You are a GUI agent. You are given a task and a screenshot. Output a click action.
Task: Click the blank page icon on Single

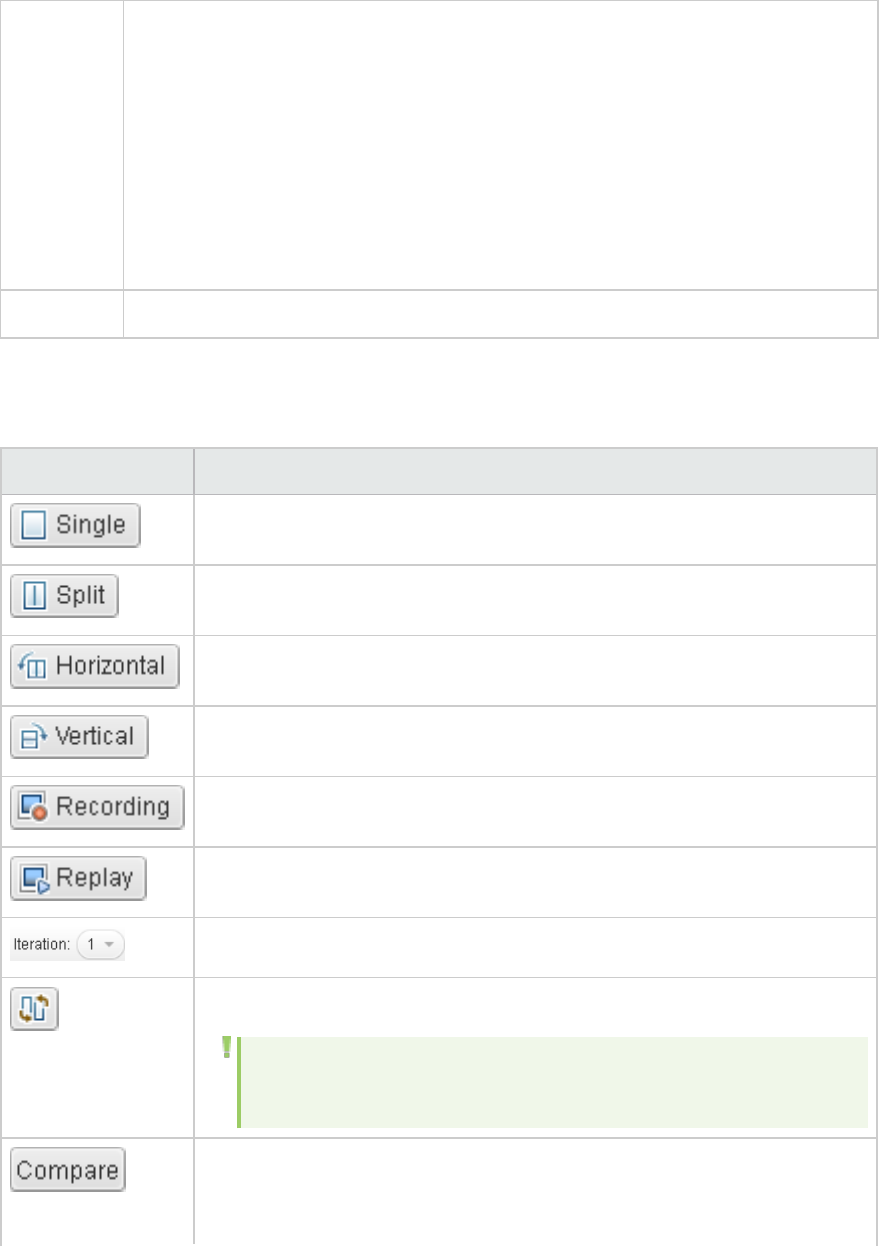tap(34, 526)
